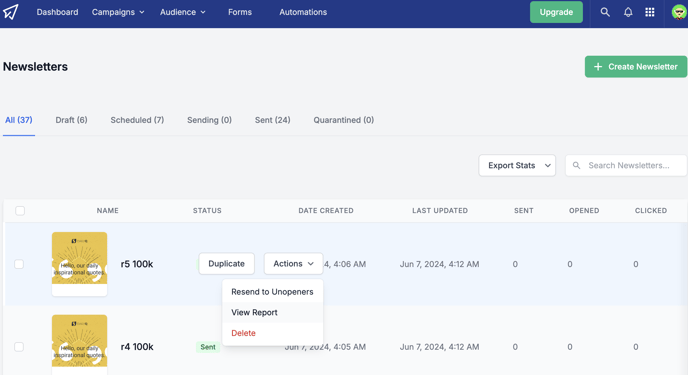The image size is (688, 375).
Task: Click the NAME column header
Action: click(x=108, y=211)
